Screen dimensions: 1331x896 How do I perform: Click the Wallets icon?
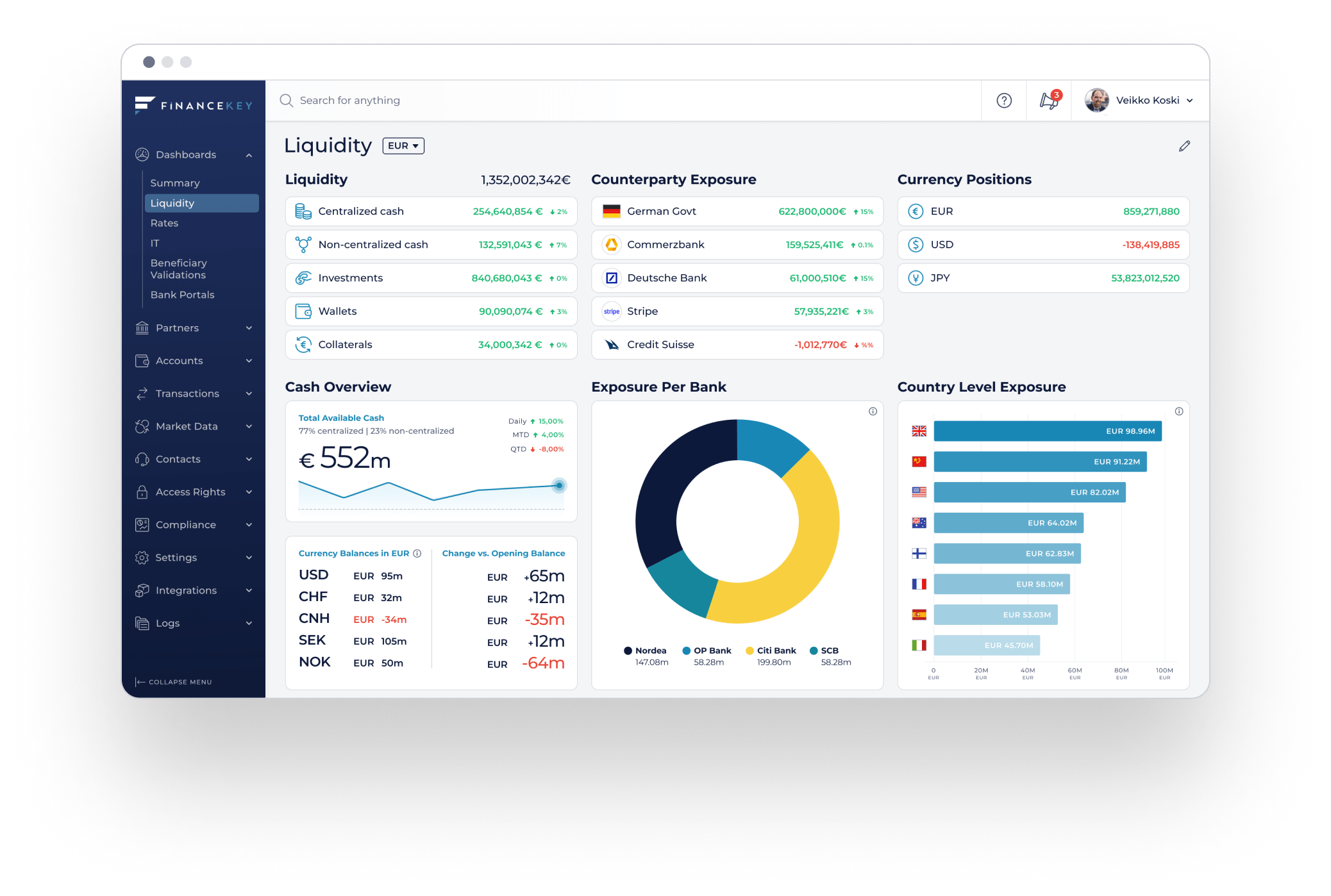pos(303,311)
